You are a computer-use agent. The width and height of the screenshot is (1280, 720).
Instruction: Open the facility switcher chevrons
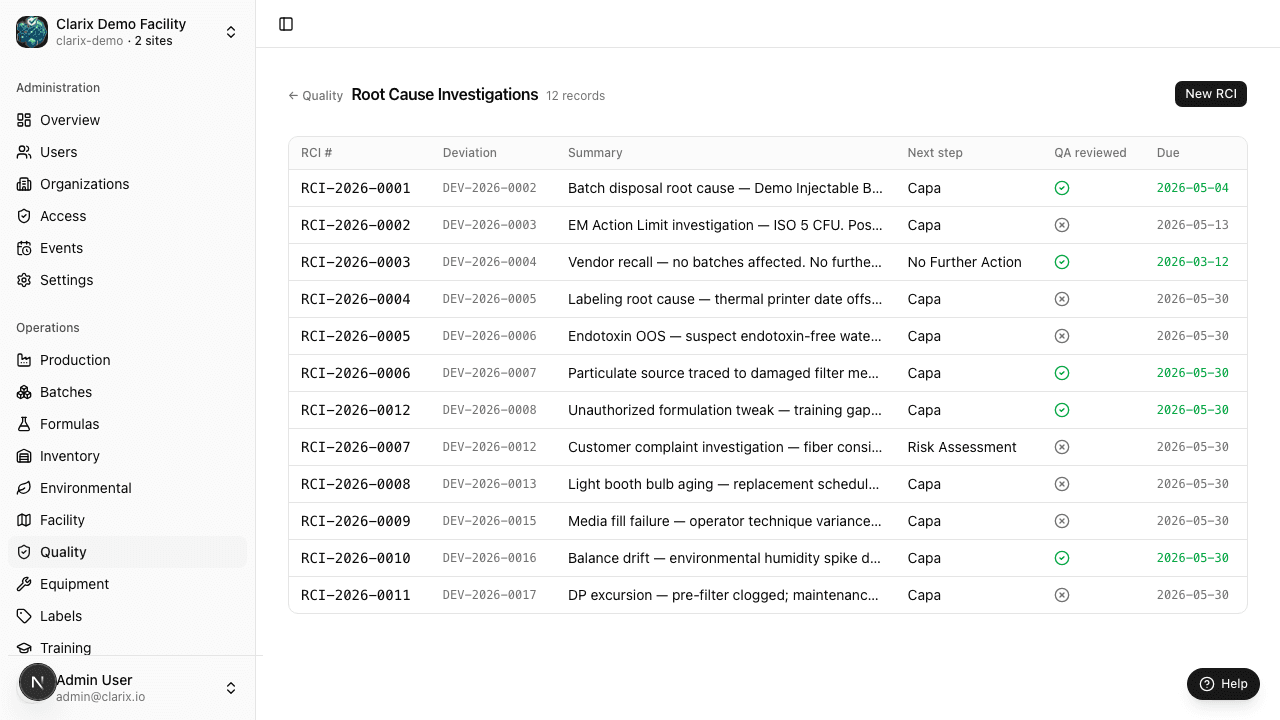click(231, 32)
